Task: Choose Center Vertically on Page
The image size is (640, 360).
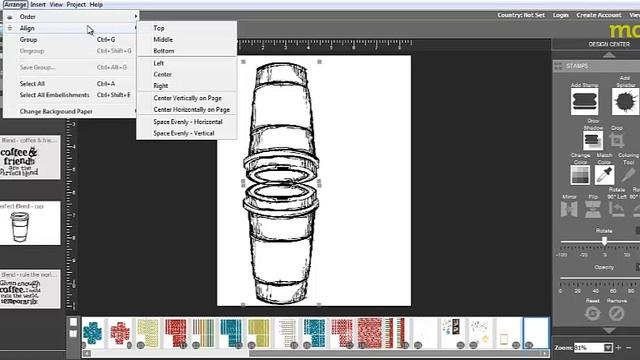Action: [x=187, y=98]
